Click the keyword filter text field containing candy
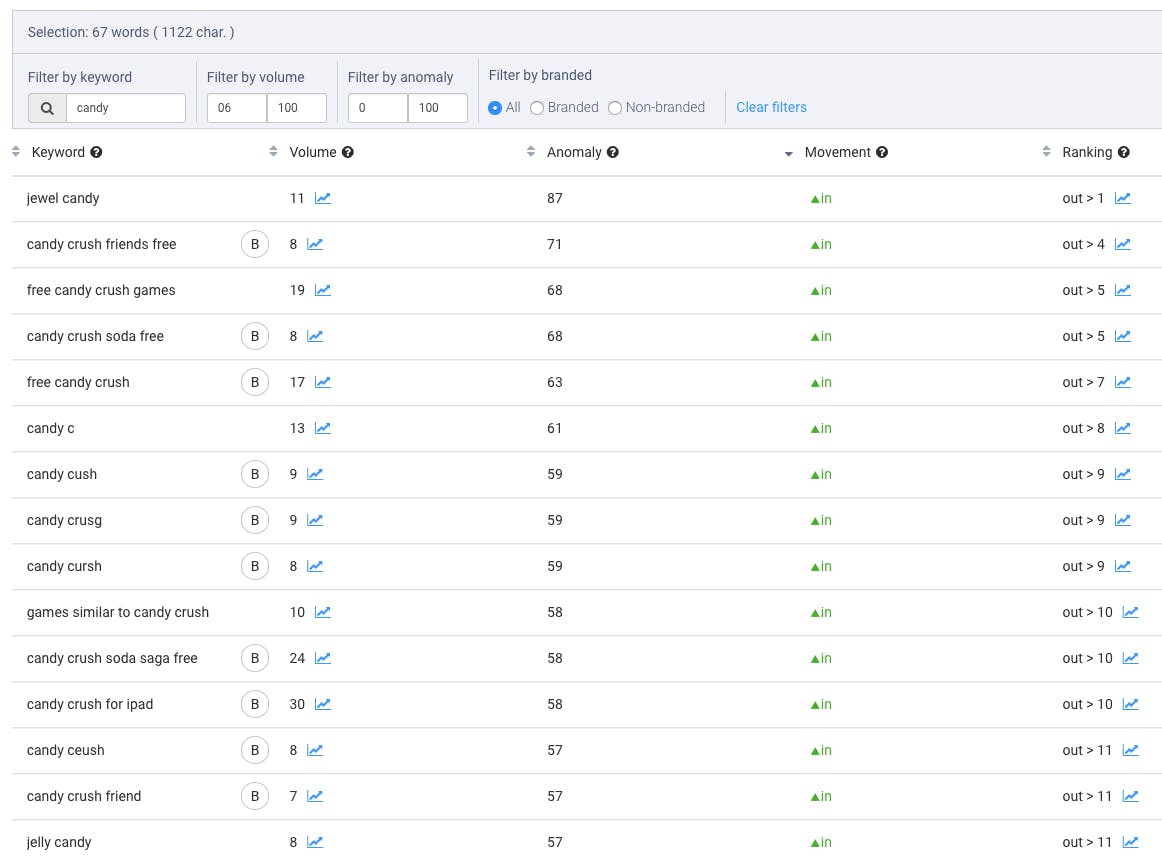The image size is (1162, 865). click(x=125, y=108)
